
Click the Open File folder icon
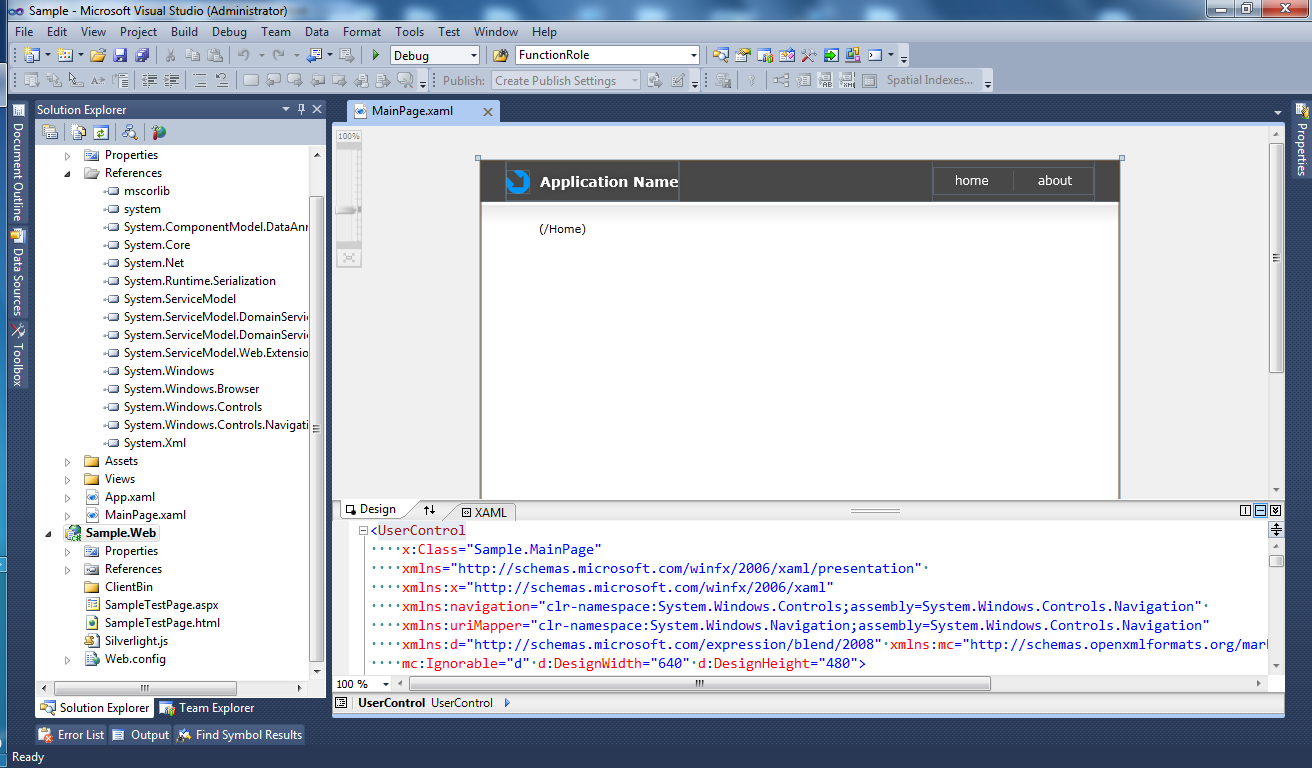pyautogui.click(x=98, y=55)
